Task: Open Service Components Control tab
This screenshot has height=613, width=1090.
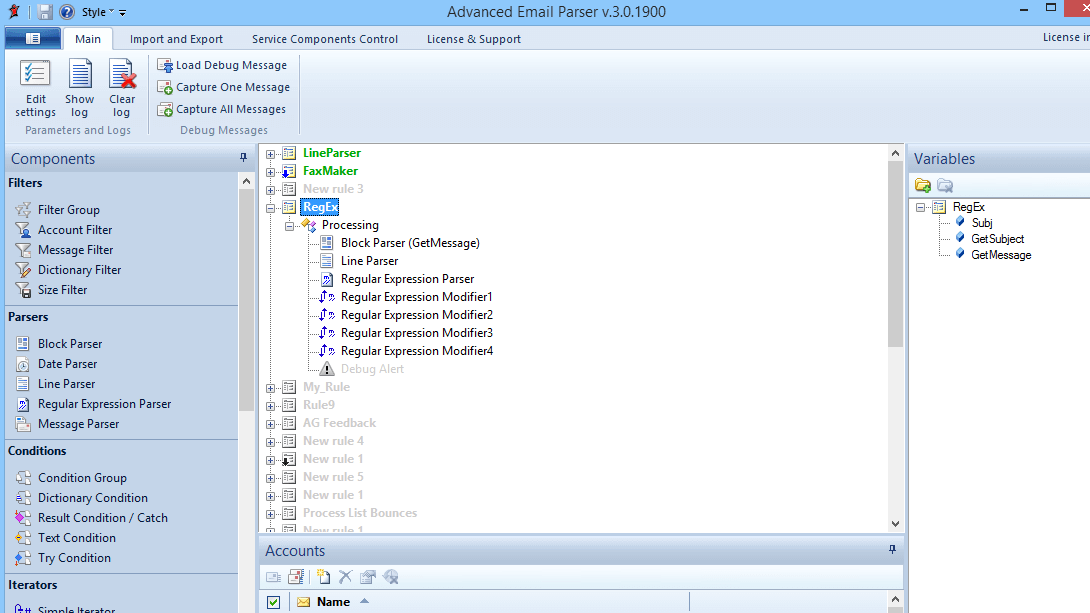Action: 325,39
